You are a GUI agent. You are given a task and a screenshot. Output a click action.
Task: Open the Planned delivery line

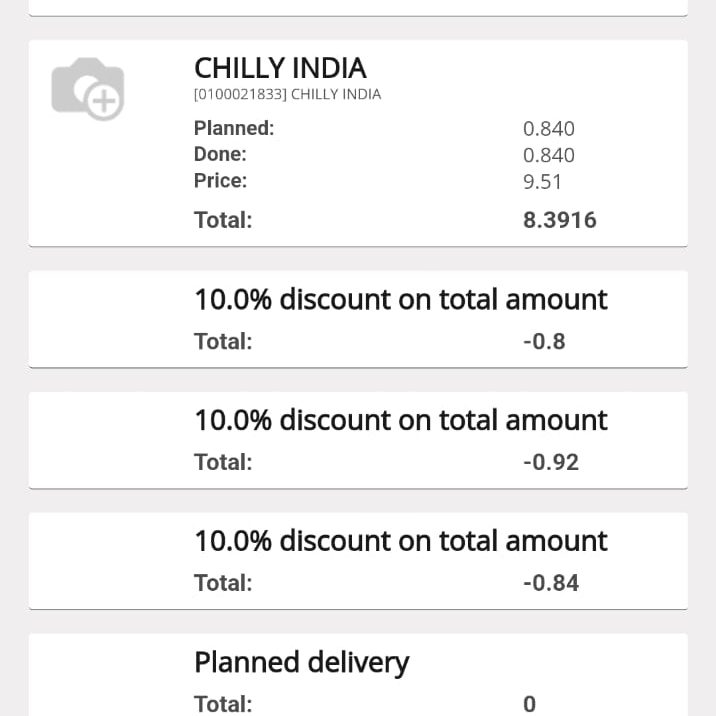click(x=301, y=662)
